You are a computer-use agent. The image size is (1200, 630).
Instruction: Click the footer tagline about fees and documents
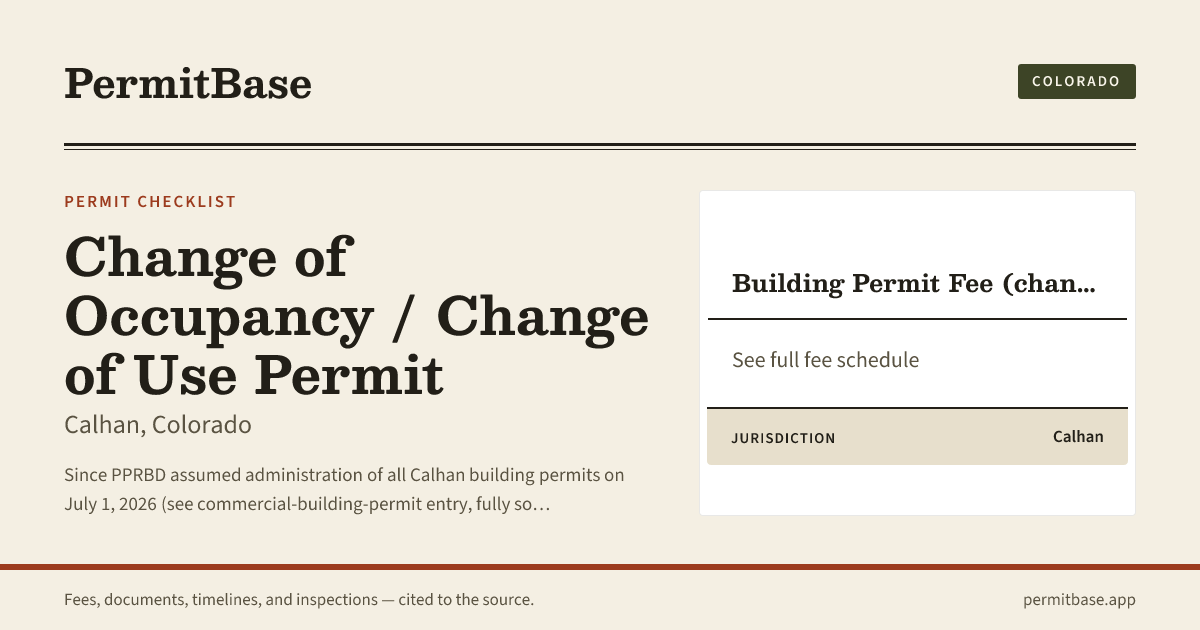pyautogui.click(x=299, y=600)
